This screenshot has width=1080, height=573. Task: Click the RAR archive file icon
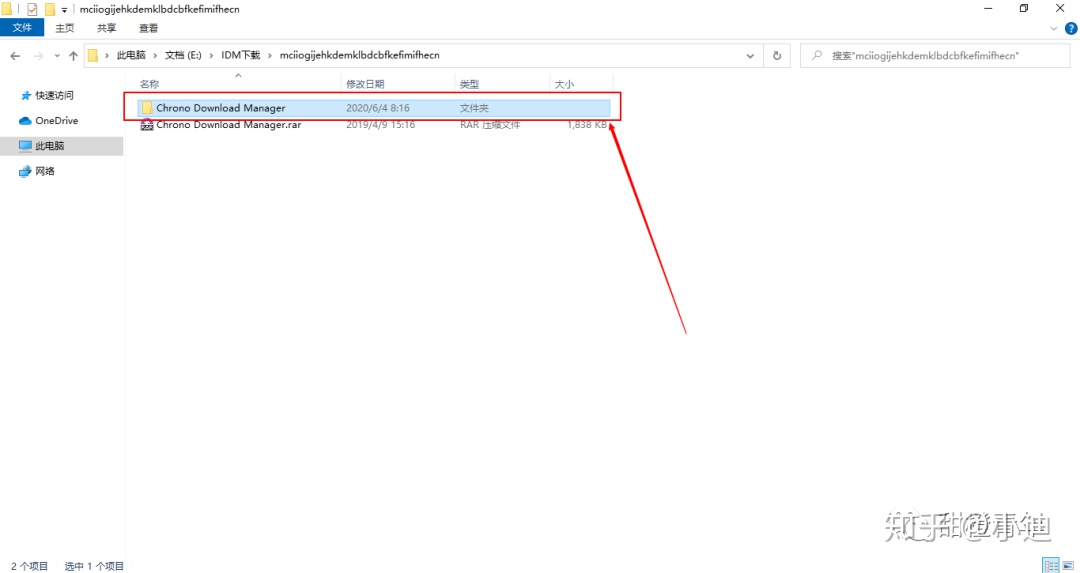[x=146, y=125]
